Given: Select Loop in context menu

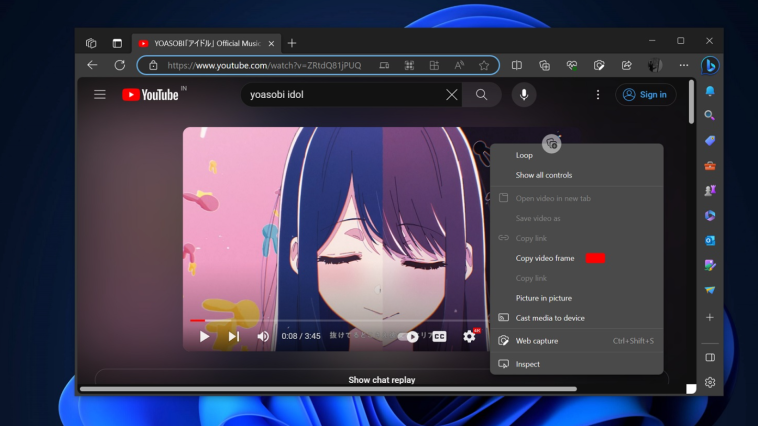Looking at the screenshot, I should tap(577, 155).
